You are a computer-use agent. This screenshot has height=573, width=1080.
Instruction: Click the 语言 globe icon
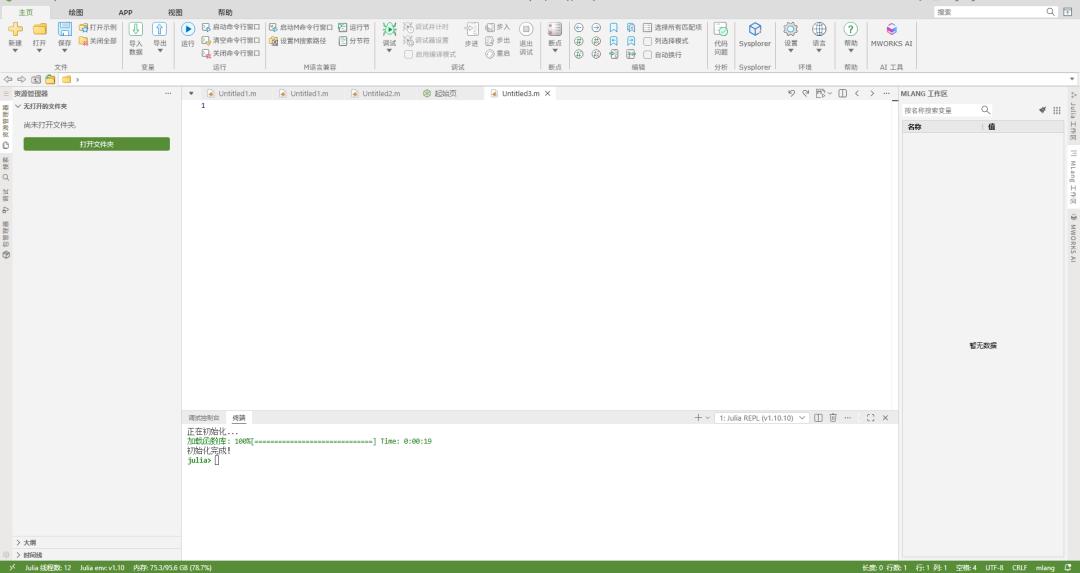(x=819, y=29)
